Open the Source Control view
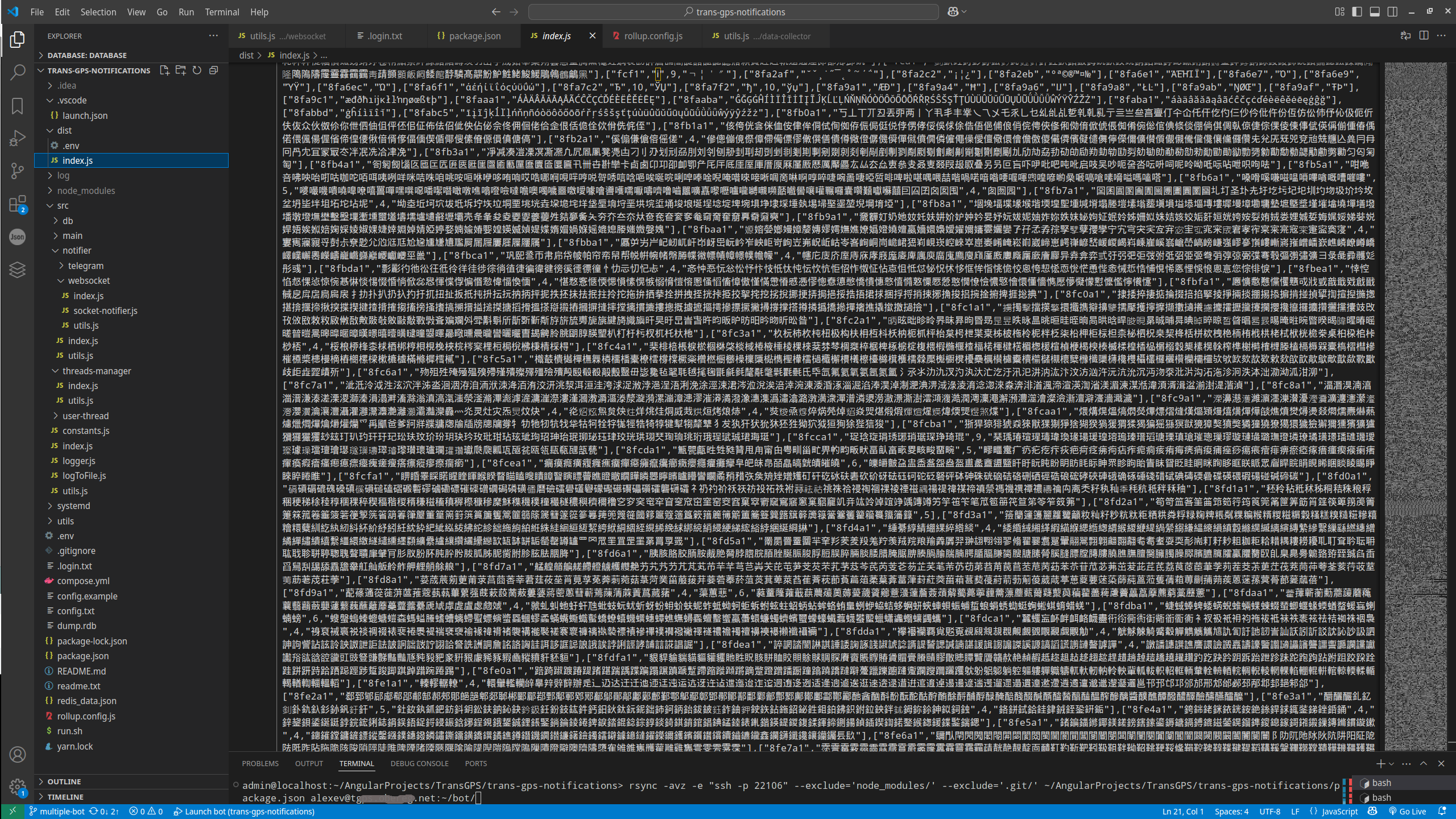Viewport: 1456px width, 819px height. 18,171
